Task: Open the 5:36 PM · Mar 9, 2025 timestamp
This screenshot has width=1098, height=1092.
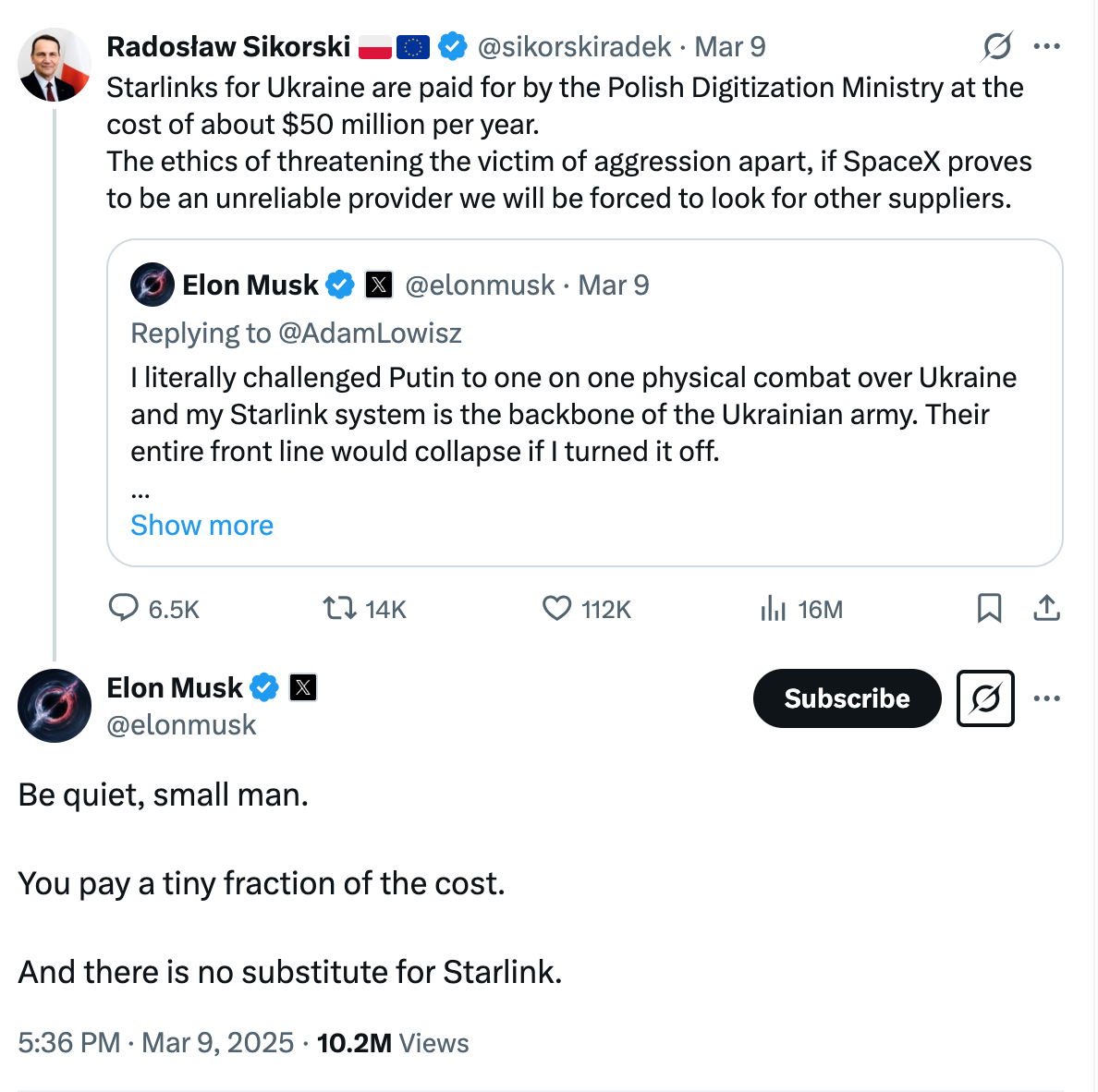Action: click(x=155, y=1043)
